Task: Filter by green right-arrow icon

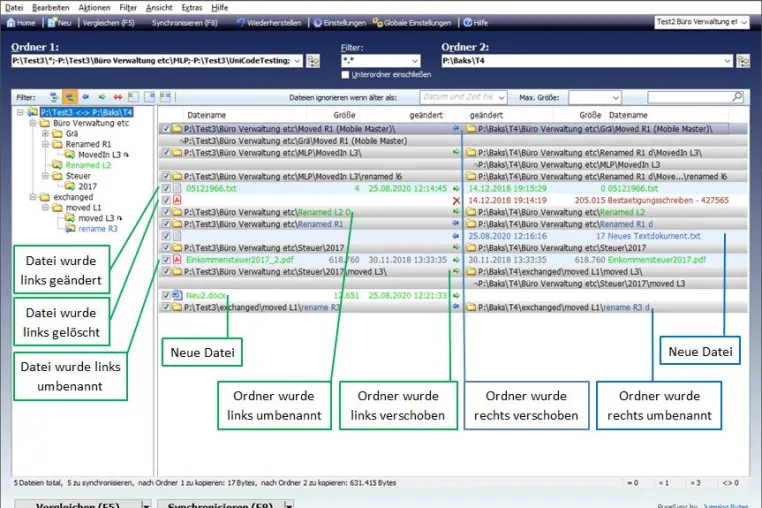Action: (102, 97)
